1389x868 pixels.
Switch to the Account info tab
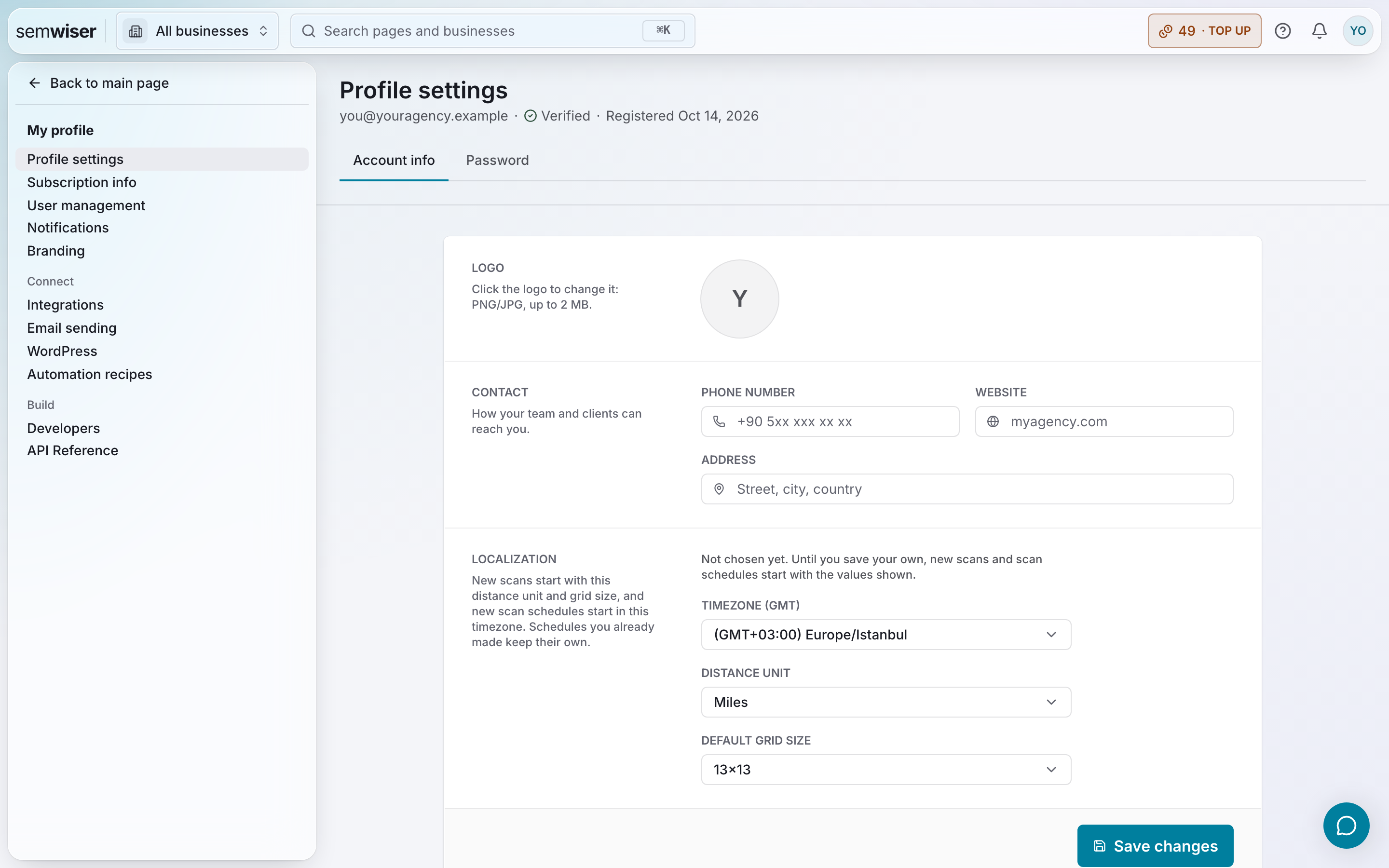coord(394,160)
